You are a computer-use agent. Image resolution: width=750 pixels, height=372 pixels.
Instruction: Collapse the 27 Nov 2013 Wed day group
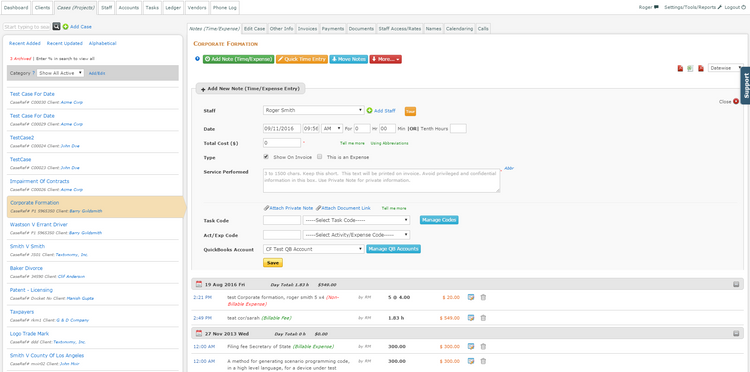(736, 333)
